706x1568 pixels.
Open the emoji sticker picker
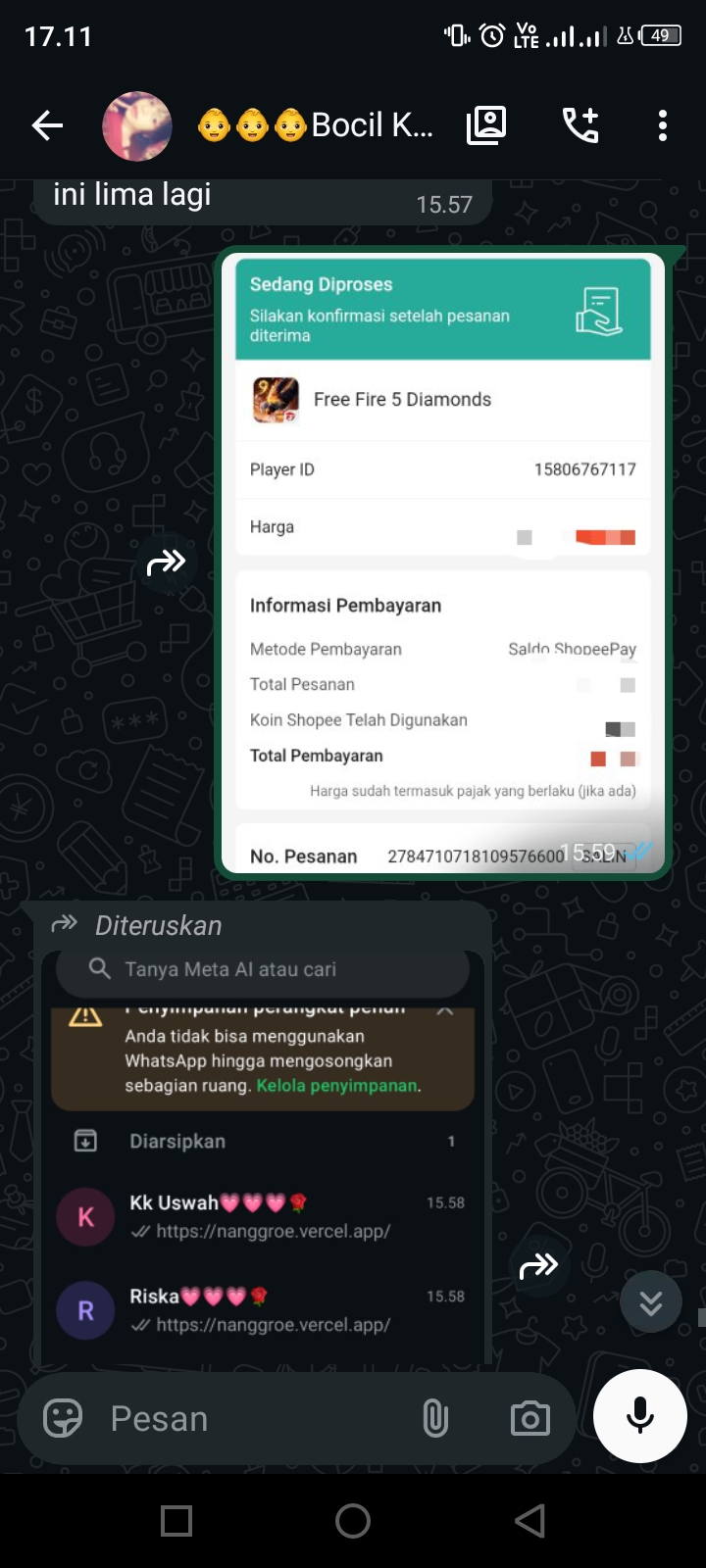[x=63, y=1418]
